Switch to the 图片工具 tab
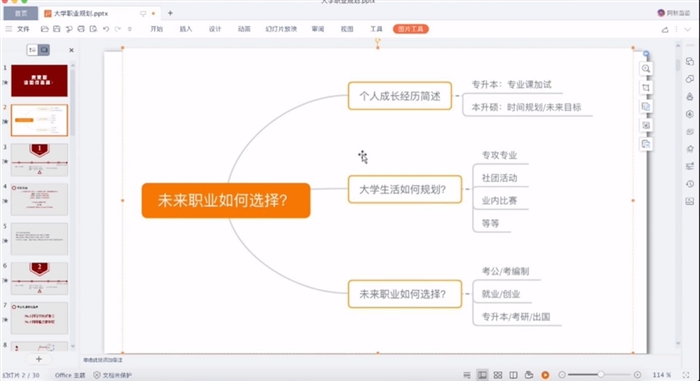 click(411, 29)
